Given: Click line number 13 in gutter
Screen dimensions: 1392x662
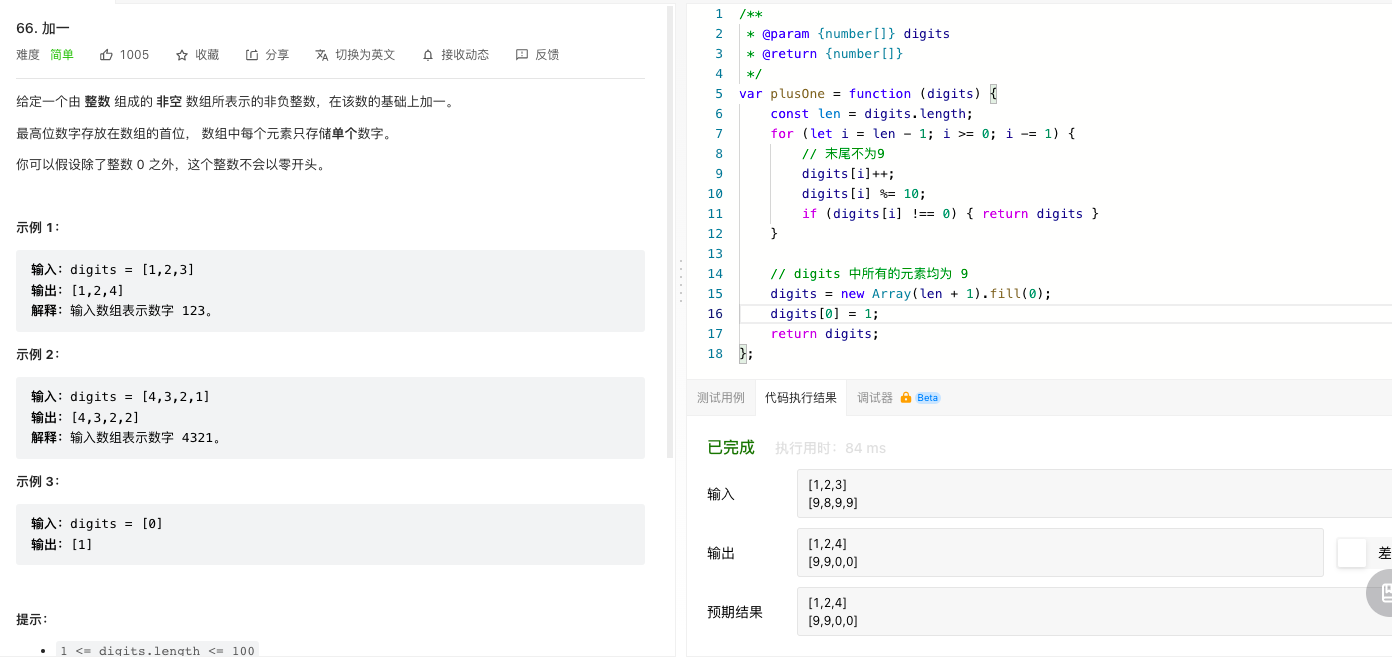Looking at the screenshot, I should [714, 254].
